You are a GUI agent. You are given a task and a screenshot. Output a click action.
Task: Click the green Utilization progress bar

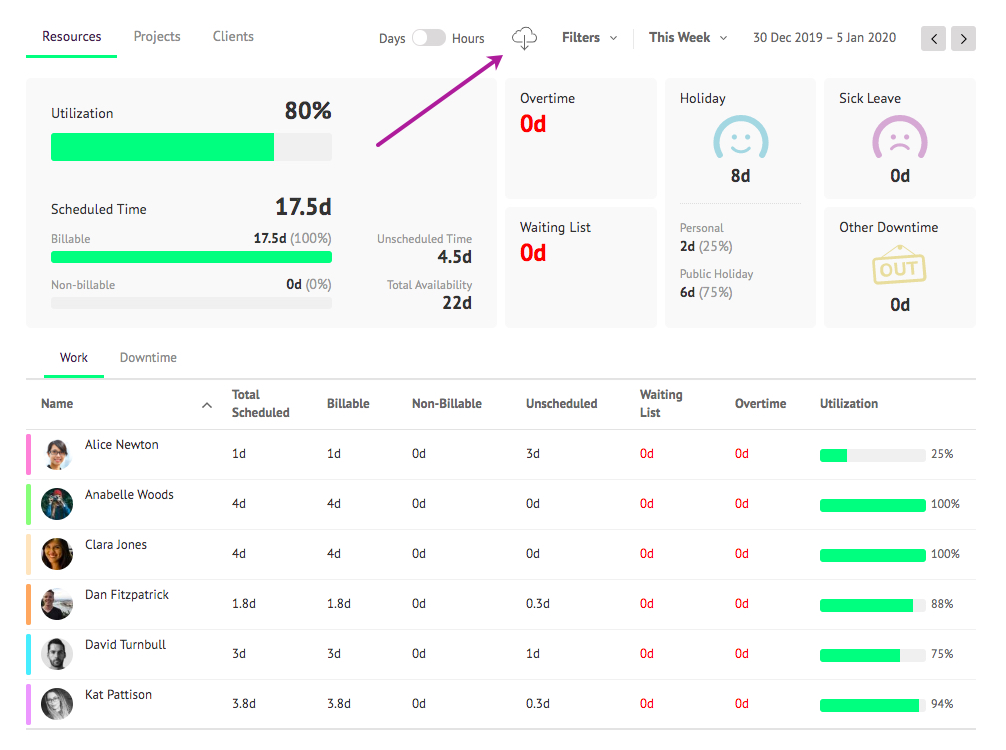pos(162,147)
